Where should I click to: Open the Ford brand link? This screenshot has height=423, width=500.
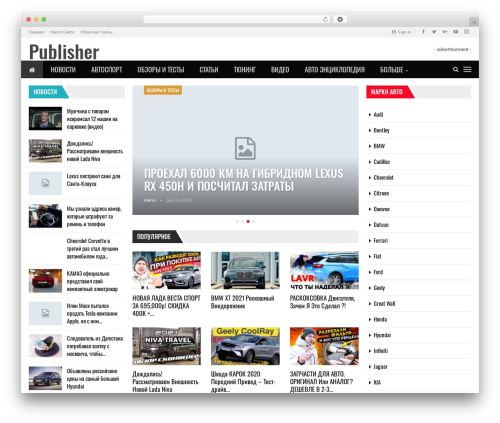378,272
